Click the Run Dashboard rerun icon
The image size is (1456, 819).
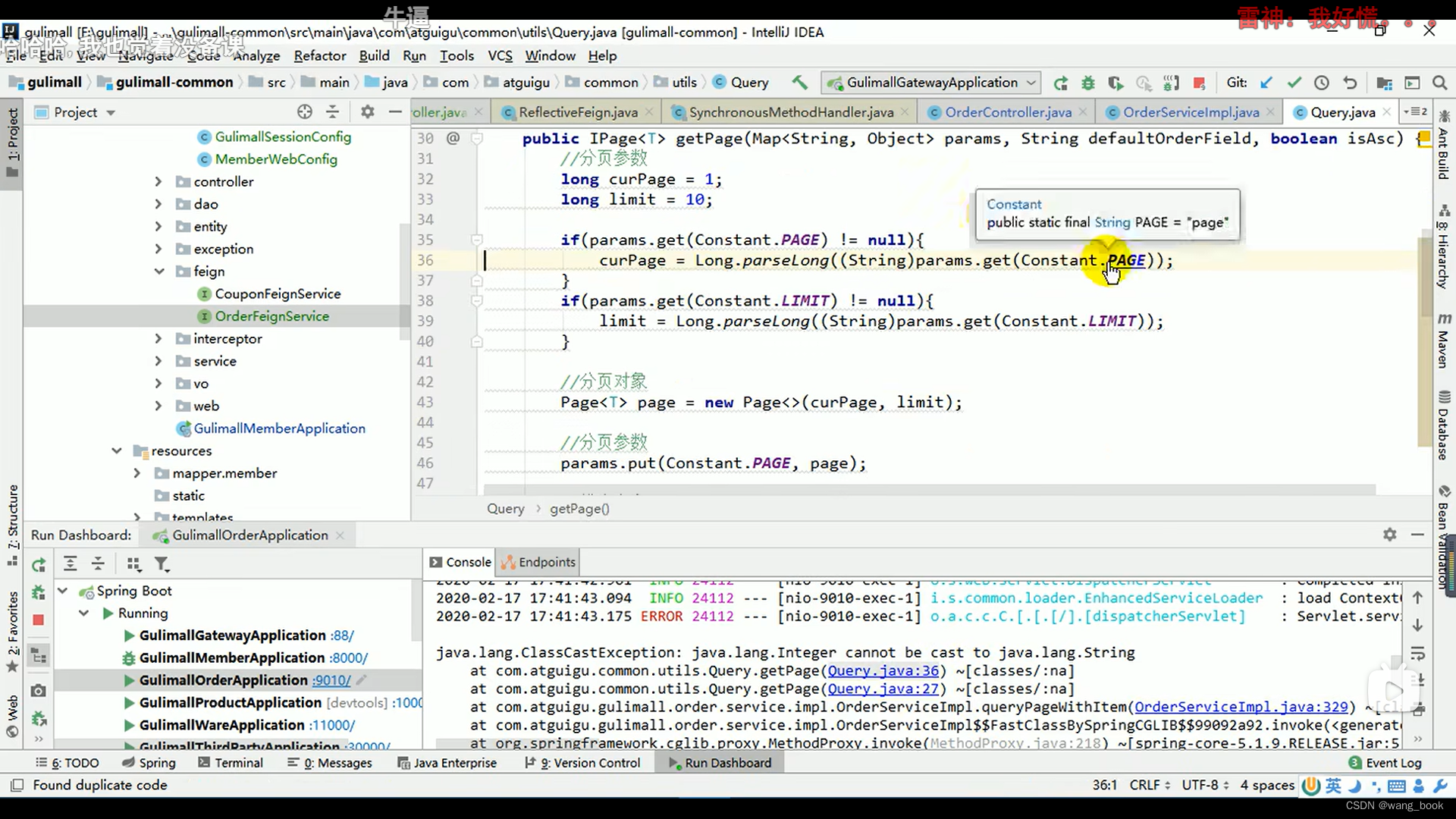tap(39, 564)
